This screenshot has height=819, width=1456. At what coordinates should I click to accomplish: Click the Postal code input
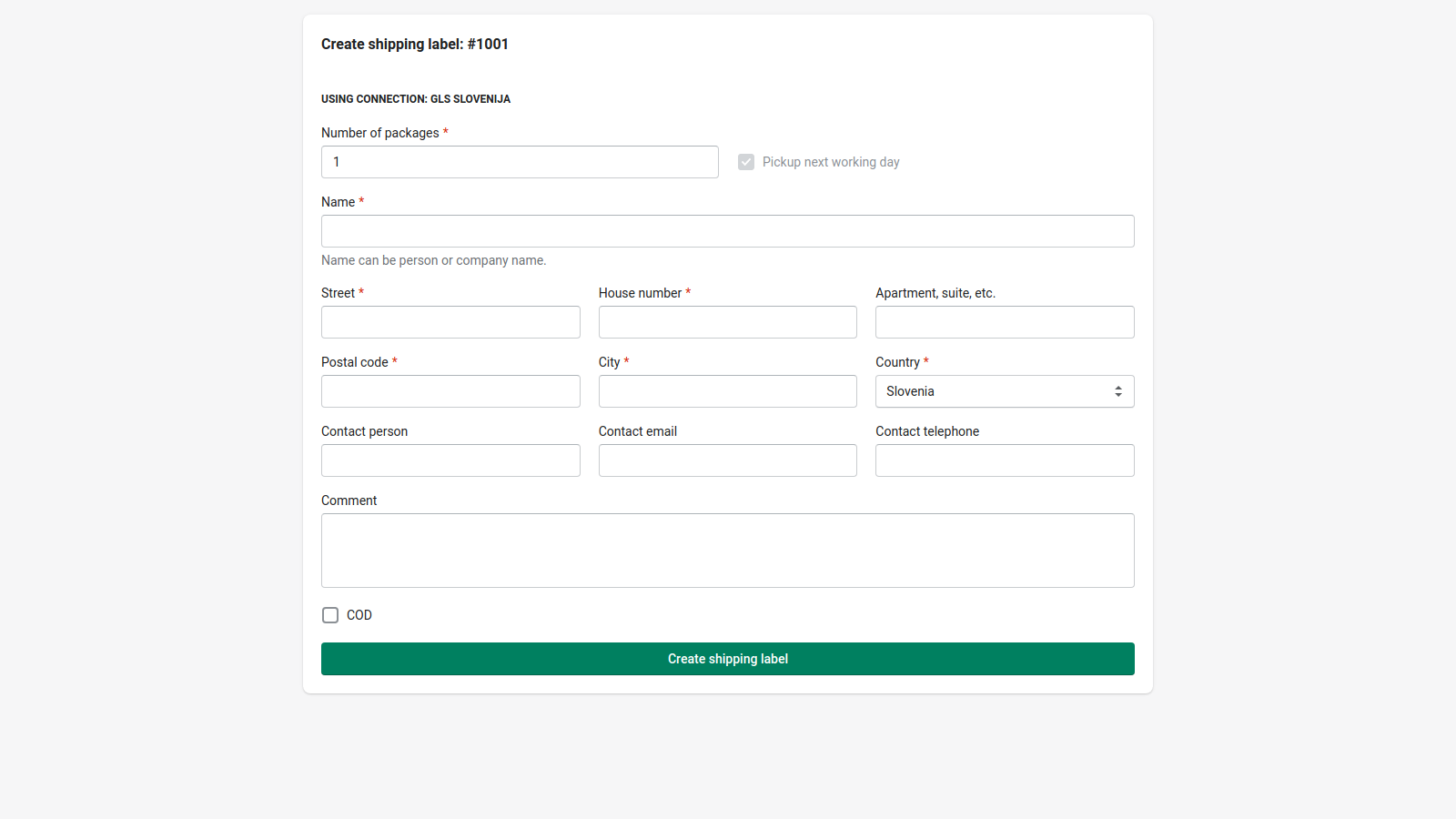click(450, 391)
